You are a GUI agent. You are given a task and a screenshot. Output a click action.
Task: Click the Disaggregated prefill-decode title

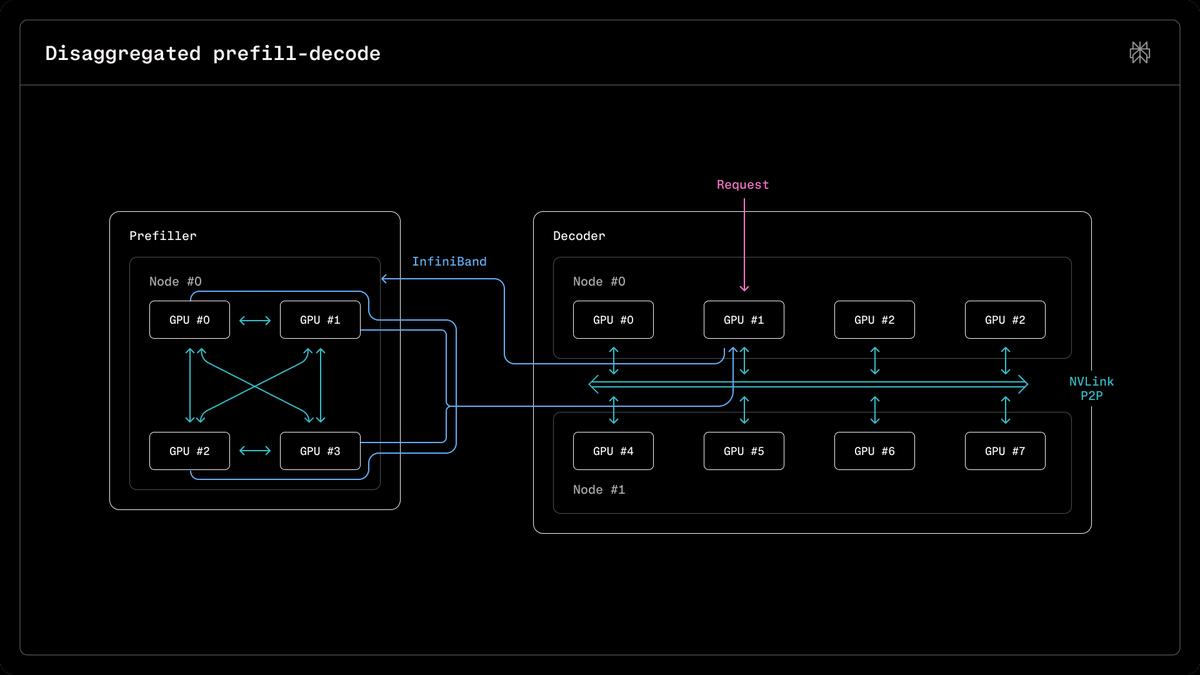tap(213, 54)
